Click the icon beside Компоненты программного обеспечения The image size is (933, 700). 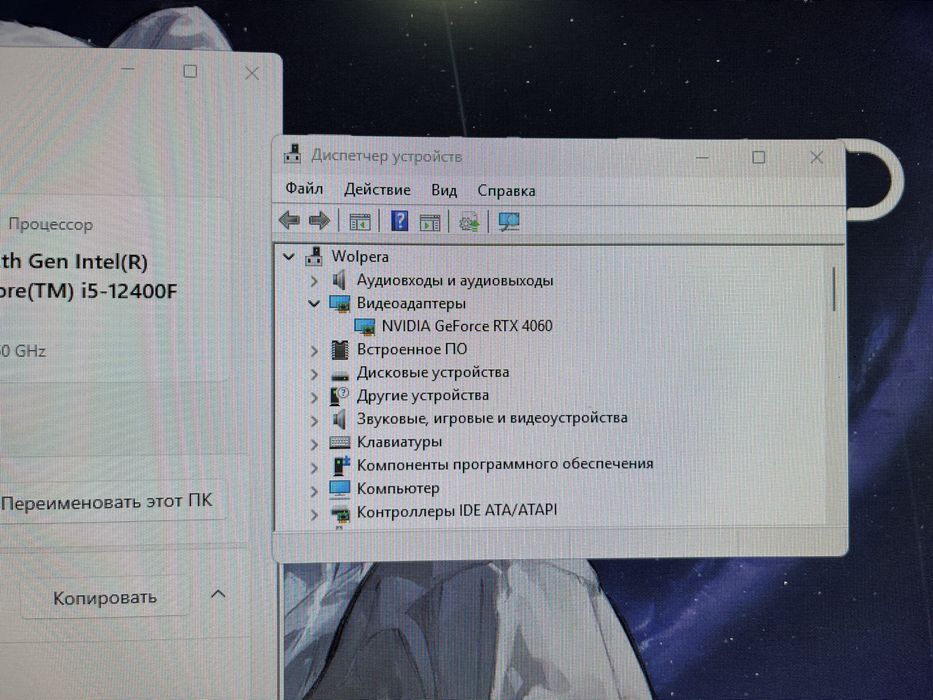[340, 465]
